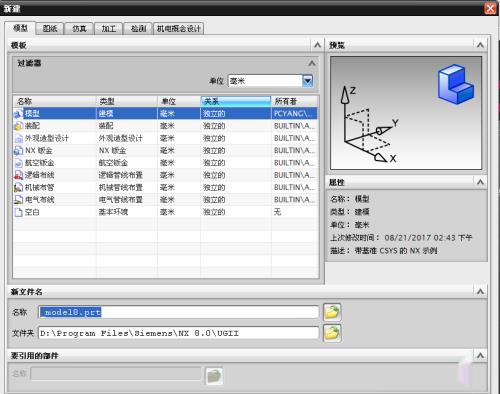Viewport: 500px width, 394px height.
Task: Collapse the 属性 properties section
Action: pos(480,182)
